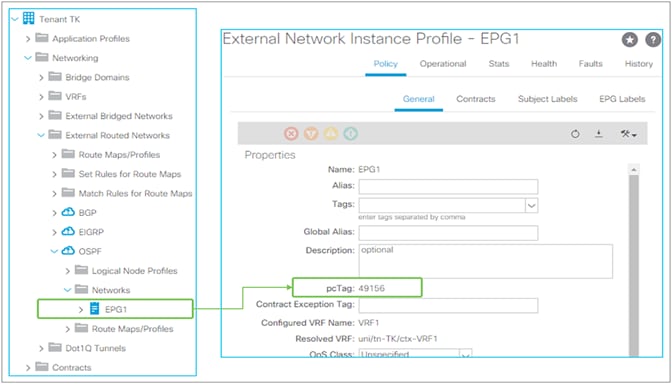
Task: Click the pcTag value 49156
Action: [x=372, y=288]
